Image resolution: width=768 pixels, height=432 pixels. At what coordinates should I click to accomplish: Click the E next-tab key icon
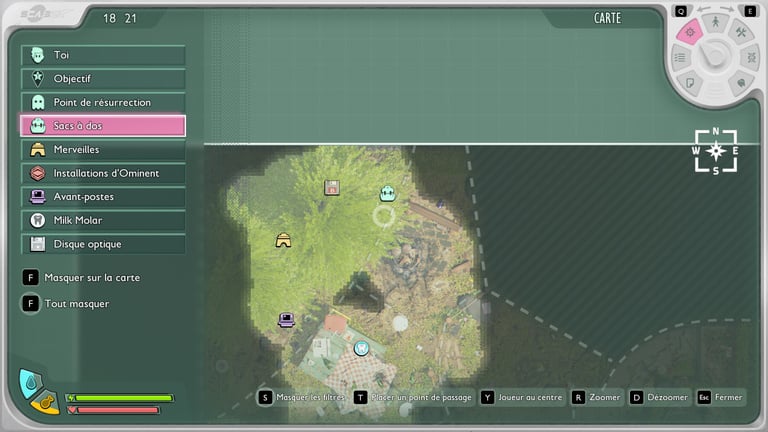point(750,11)
